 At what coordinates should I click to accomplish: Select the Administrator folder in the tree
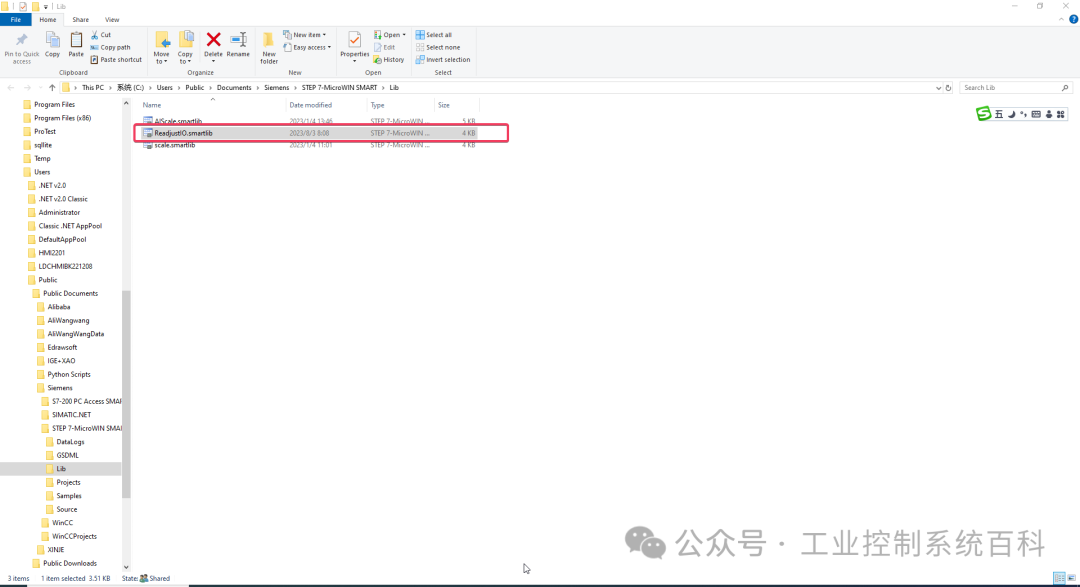pyautogui.click(x=59, y=212)
